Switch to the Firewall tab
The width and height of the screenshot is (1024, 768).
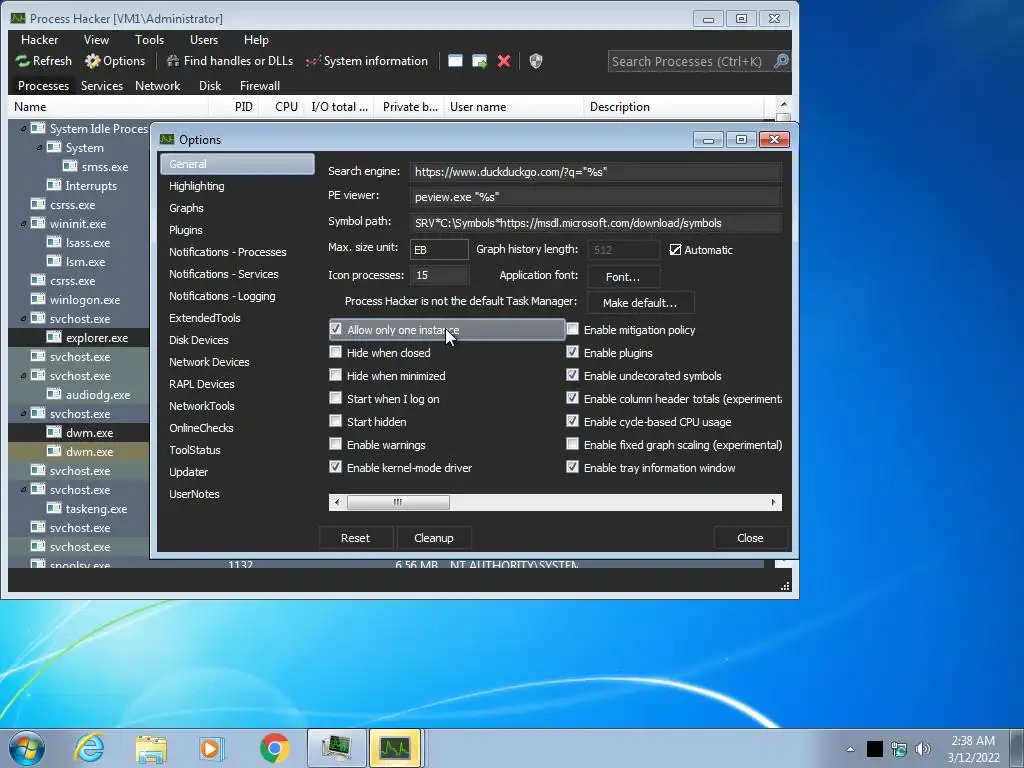(259, 86)
